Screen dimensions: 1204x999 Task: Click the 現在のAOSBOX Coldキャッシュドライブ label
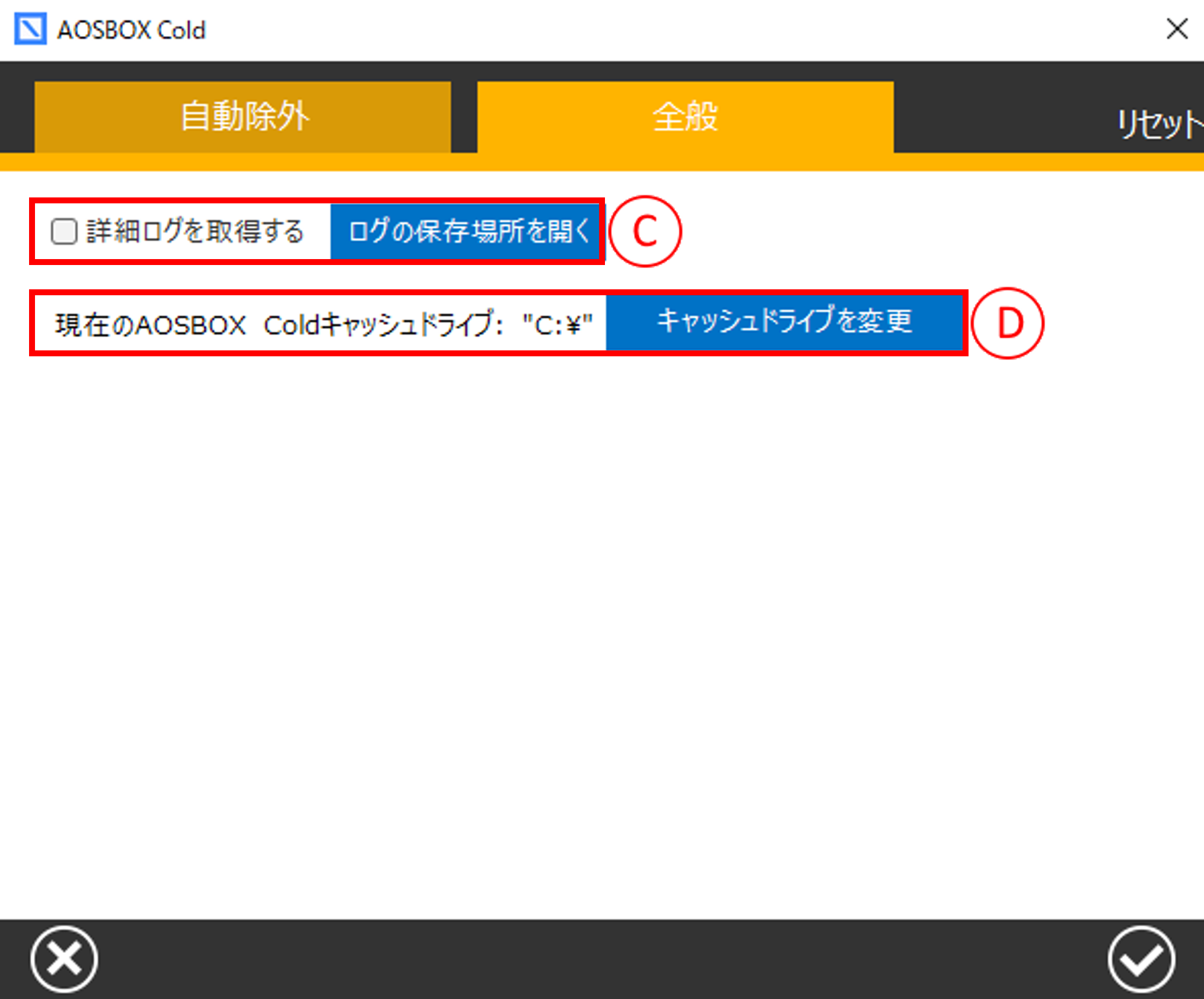coord(279,324)
